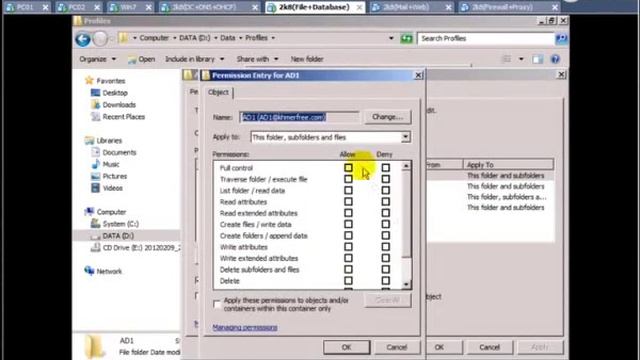Screen dimensions: 640x360
Task: Click AD1 folder thumbnail in details pane
Action: (94, 347)
